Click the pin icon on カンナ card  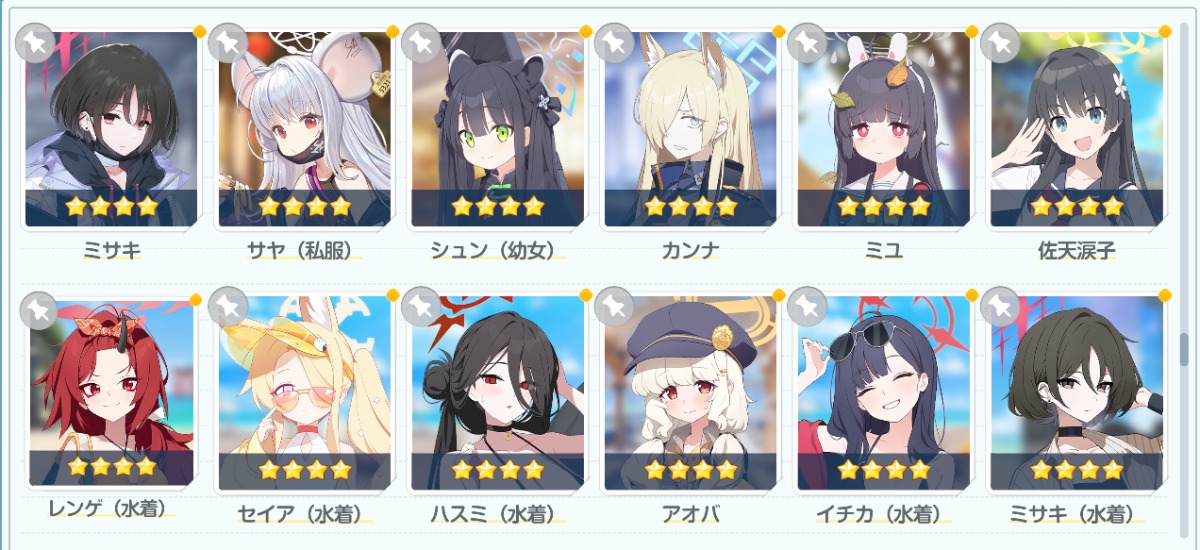coord(615,42)
